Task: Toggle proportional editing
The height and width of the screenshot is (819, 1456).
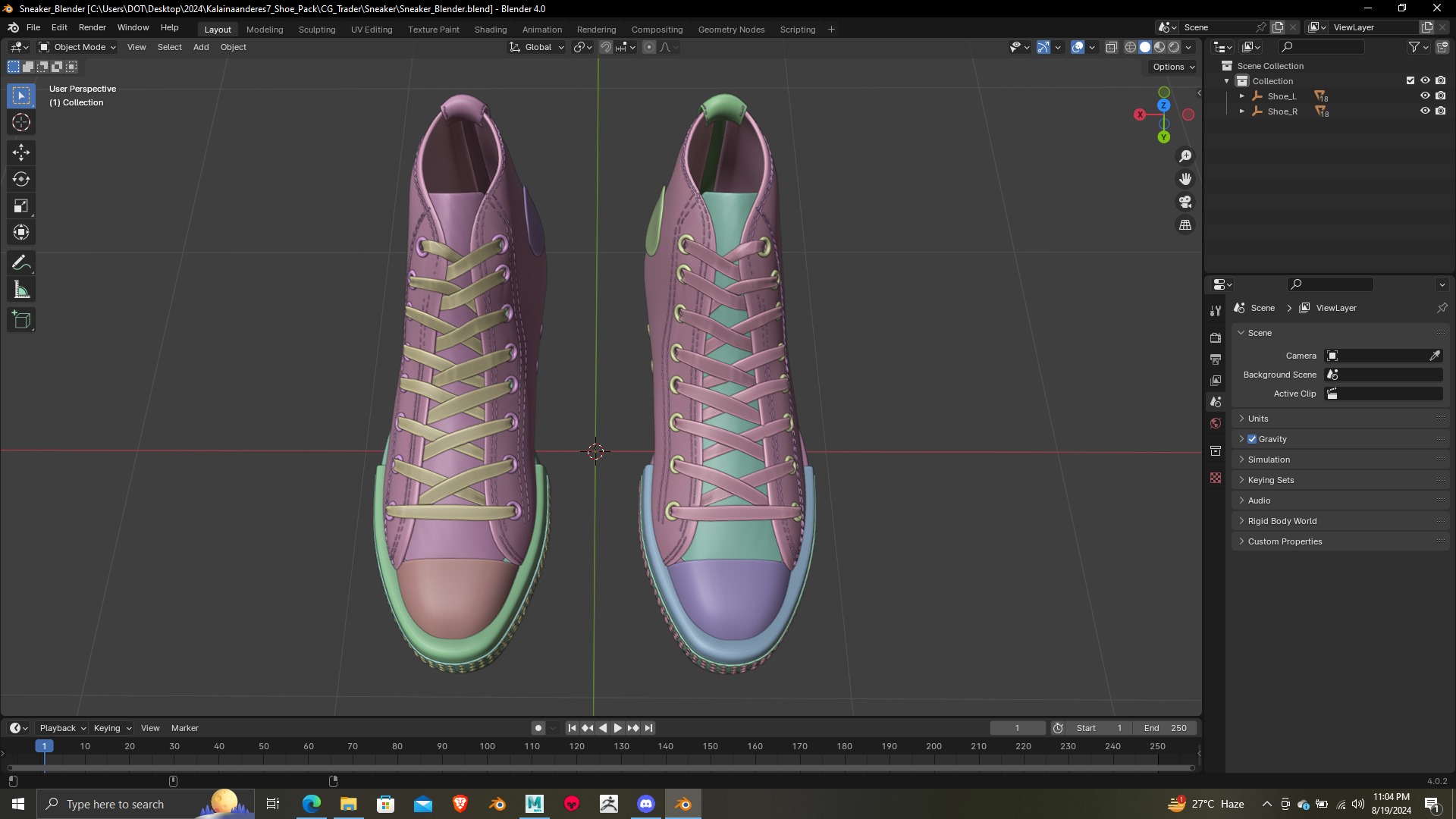Action: [649, 47]
